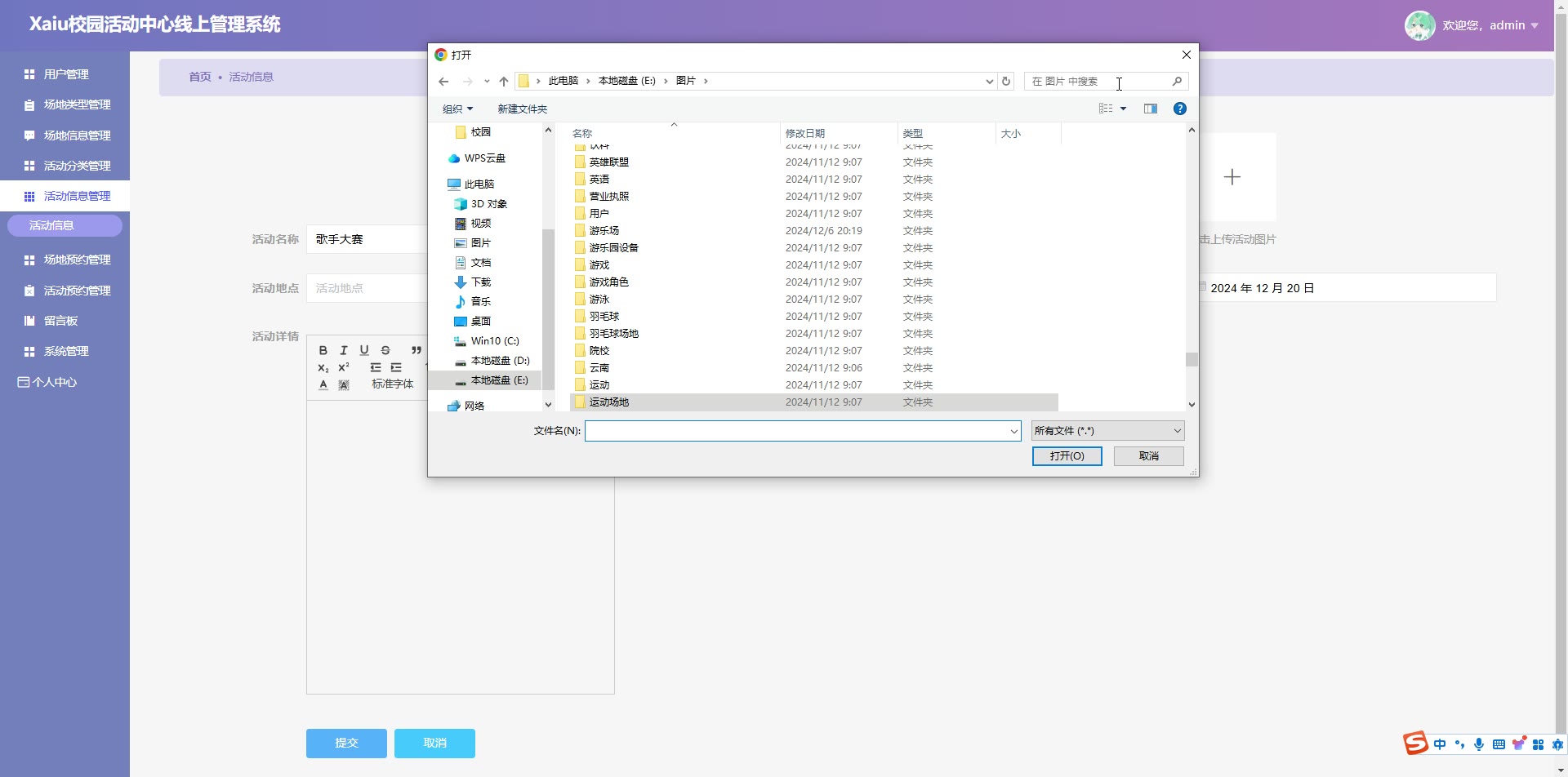Image resolution: width=1568 pixels, height=777 pixels.
Task: Click the superscript X² icon
Action: [344, 367]
